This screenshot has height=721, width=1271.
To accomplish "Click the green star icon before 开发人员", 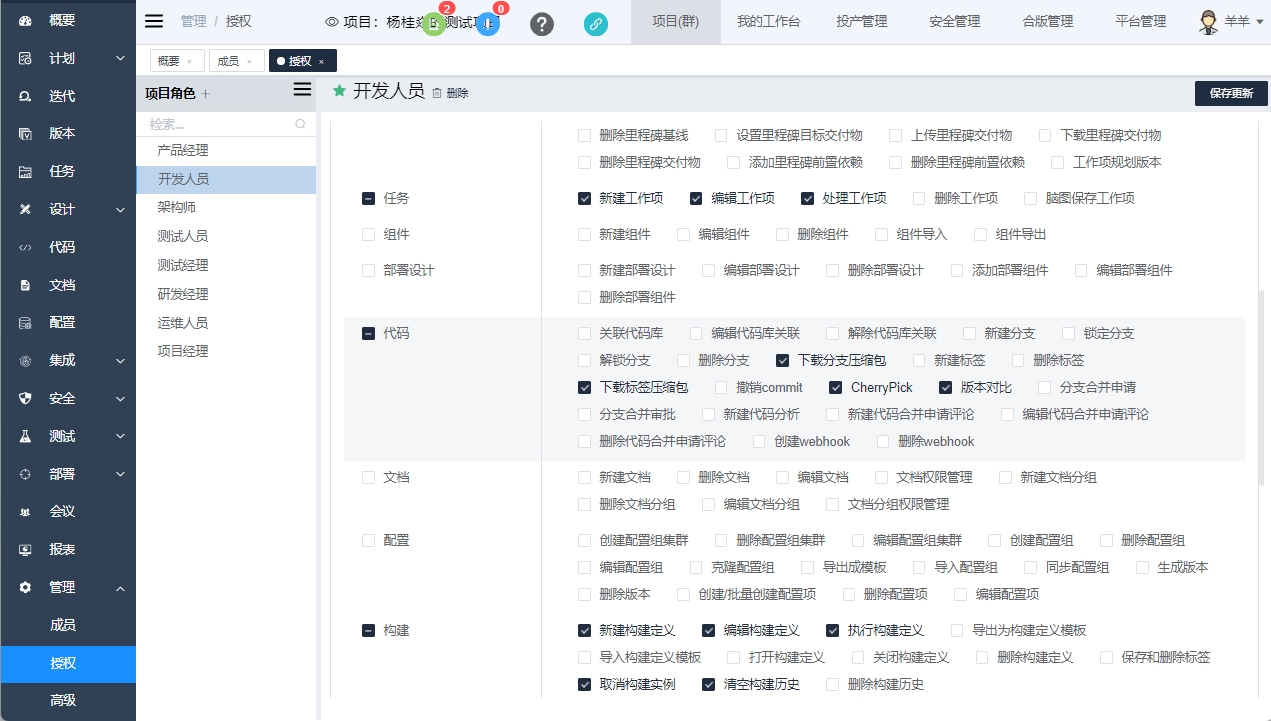I will click(x=339, y=91).
